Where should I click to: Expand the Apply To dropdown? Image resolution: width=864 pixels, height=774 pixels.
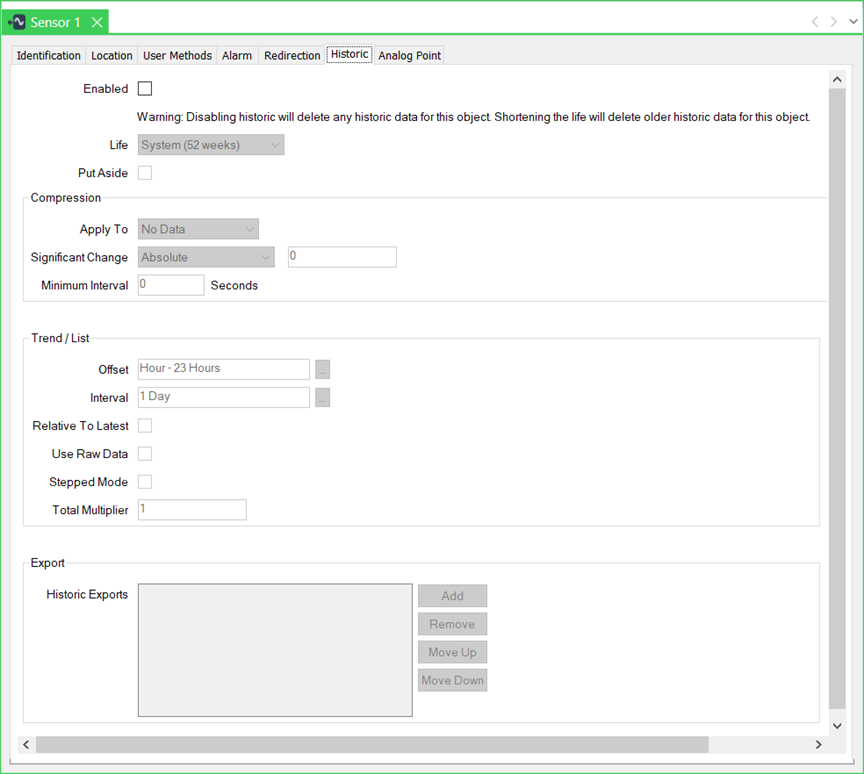point(198,229)
